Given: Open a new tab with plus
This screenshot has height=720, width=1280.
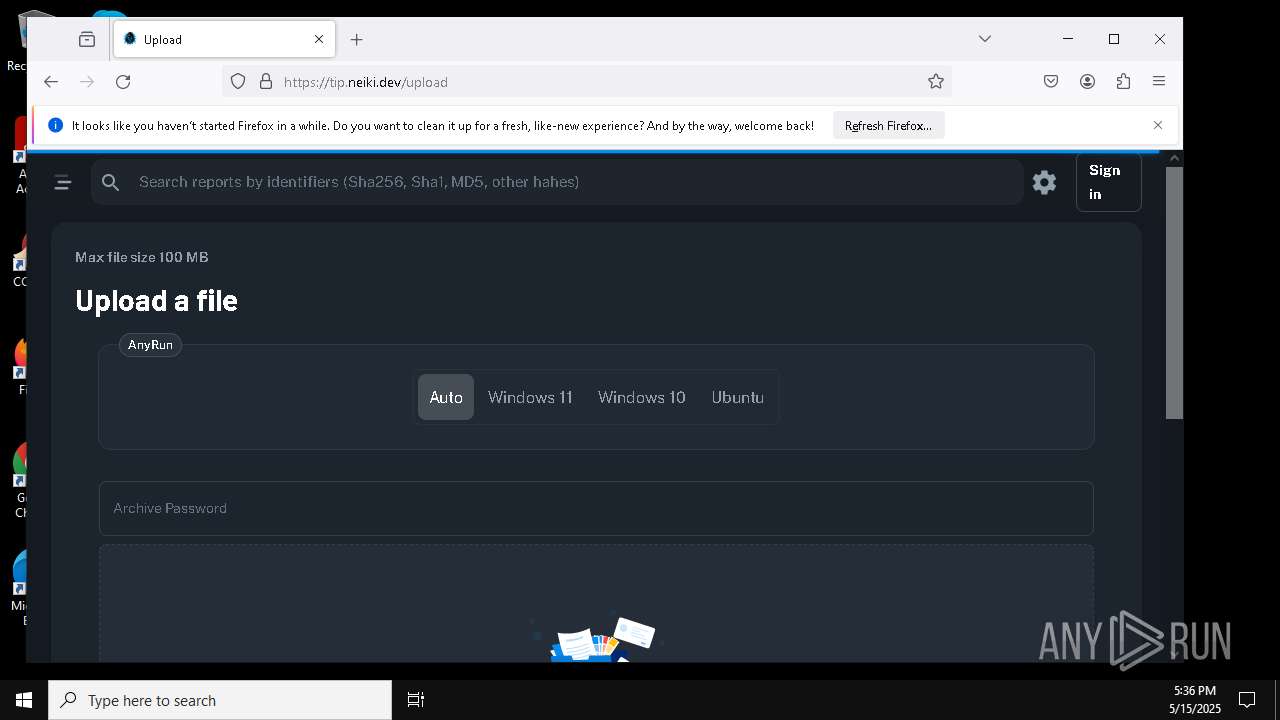Looking at the screenshot, I should (x=356, y=39).
